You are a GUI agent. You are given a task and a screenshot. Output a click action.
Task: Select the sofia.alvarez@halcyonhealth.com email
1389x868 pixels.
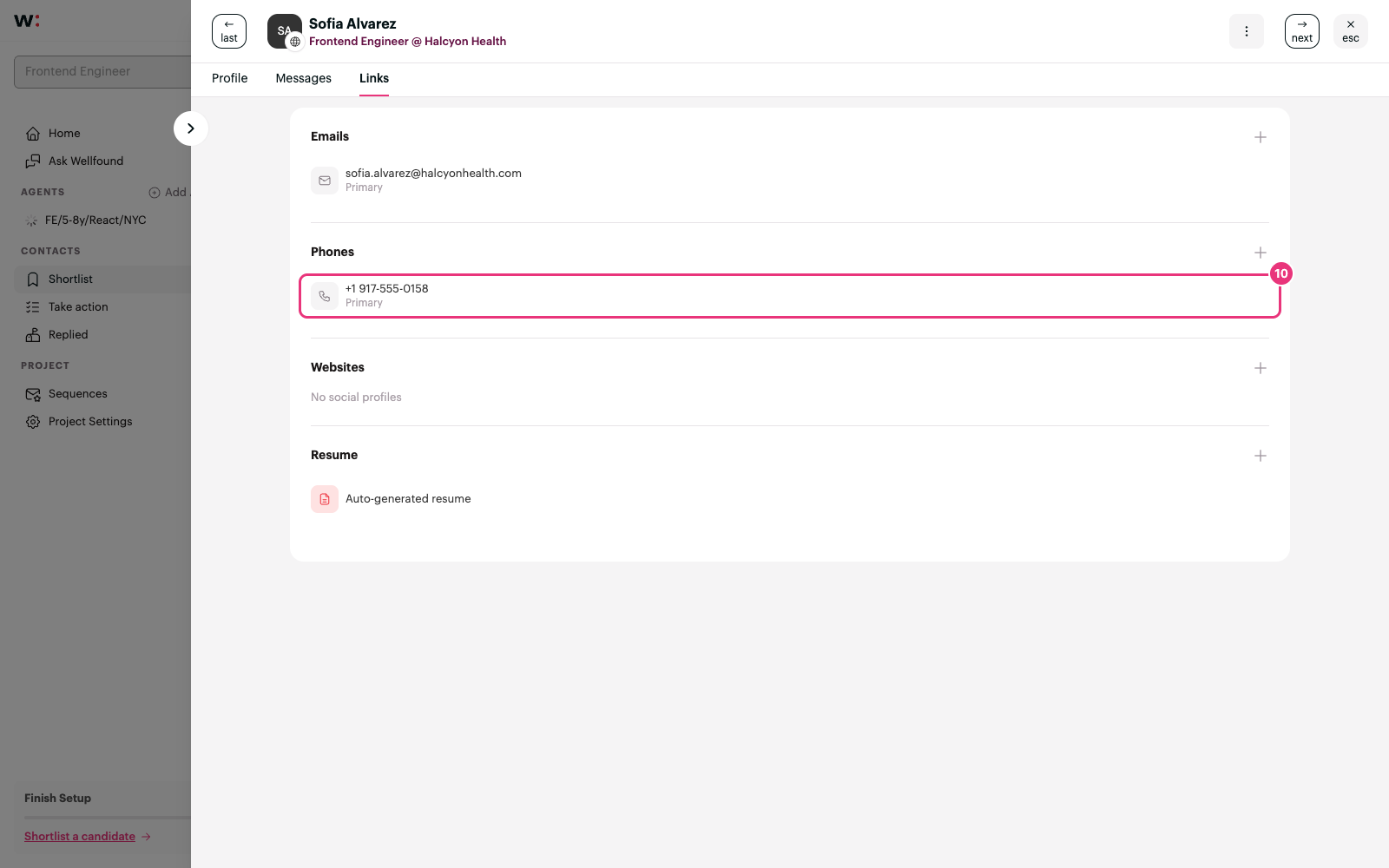433,173
